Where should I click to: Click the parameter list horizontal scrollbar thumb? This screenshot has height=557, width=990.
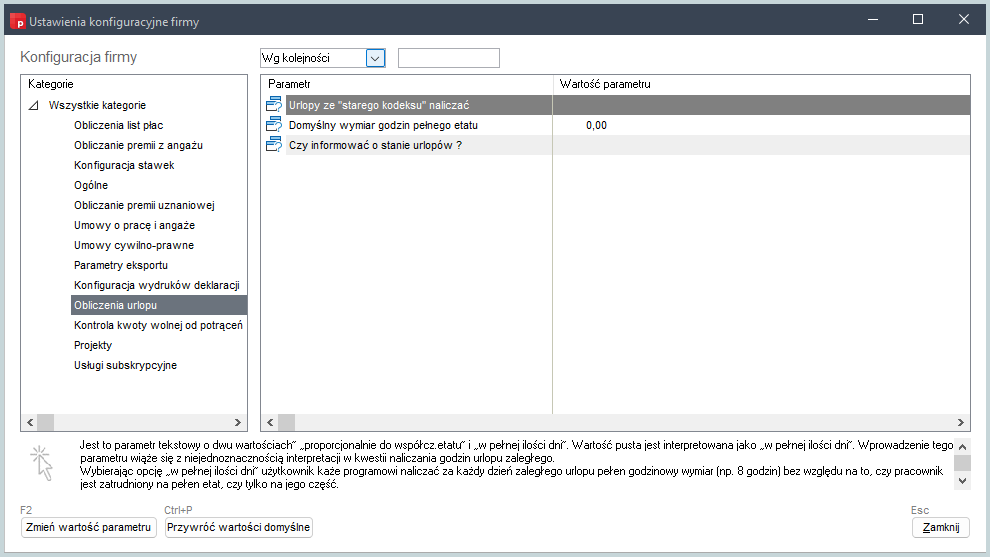[x=287, y=422]
